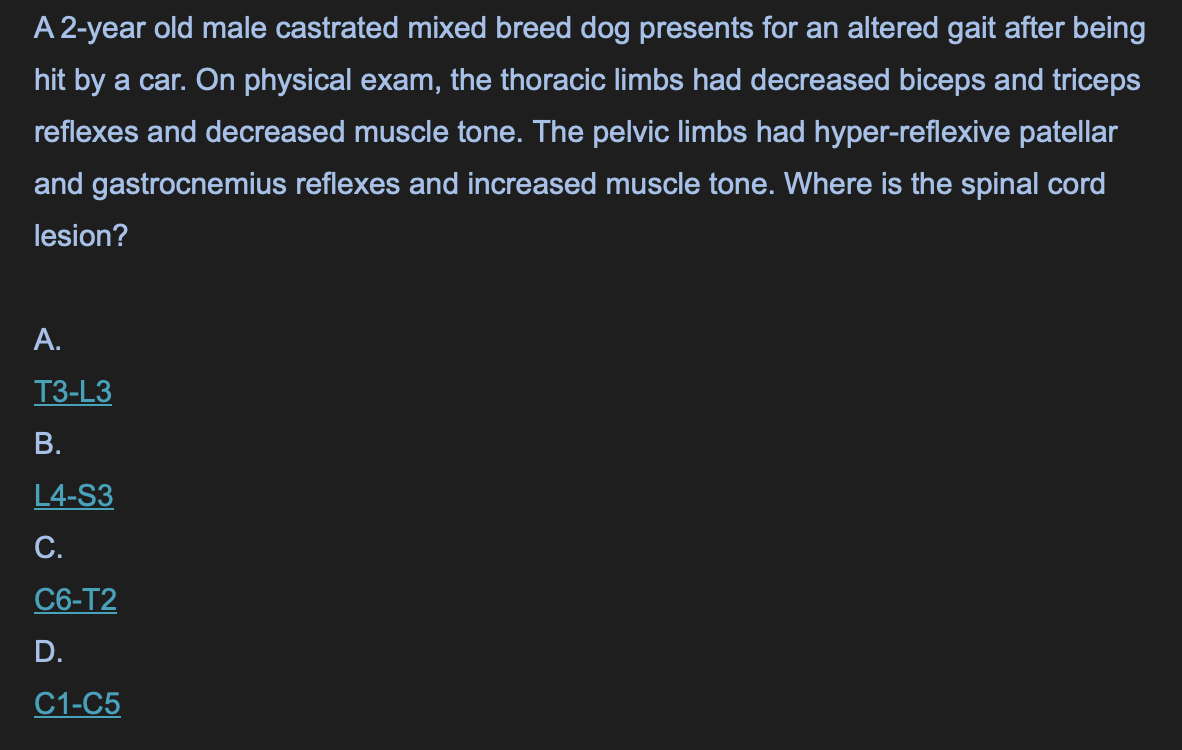
Task: Click option letter B. label
Action: click(47, 444)
